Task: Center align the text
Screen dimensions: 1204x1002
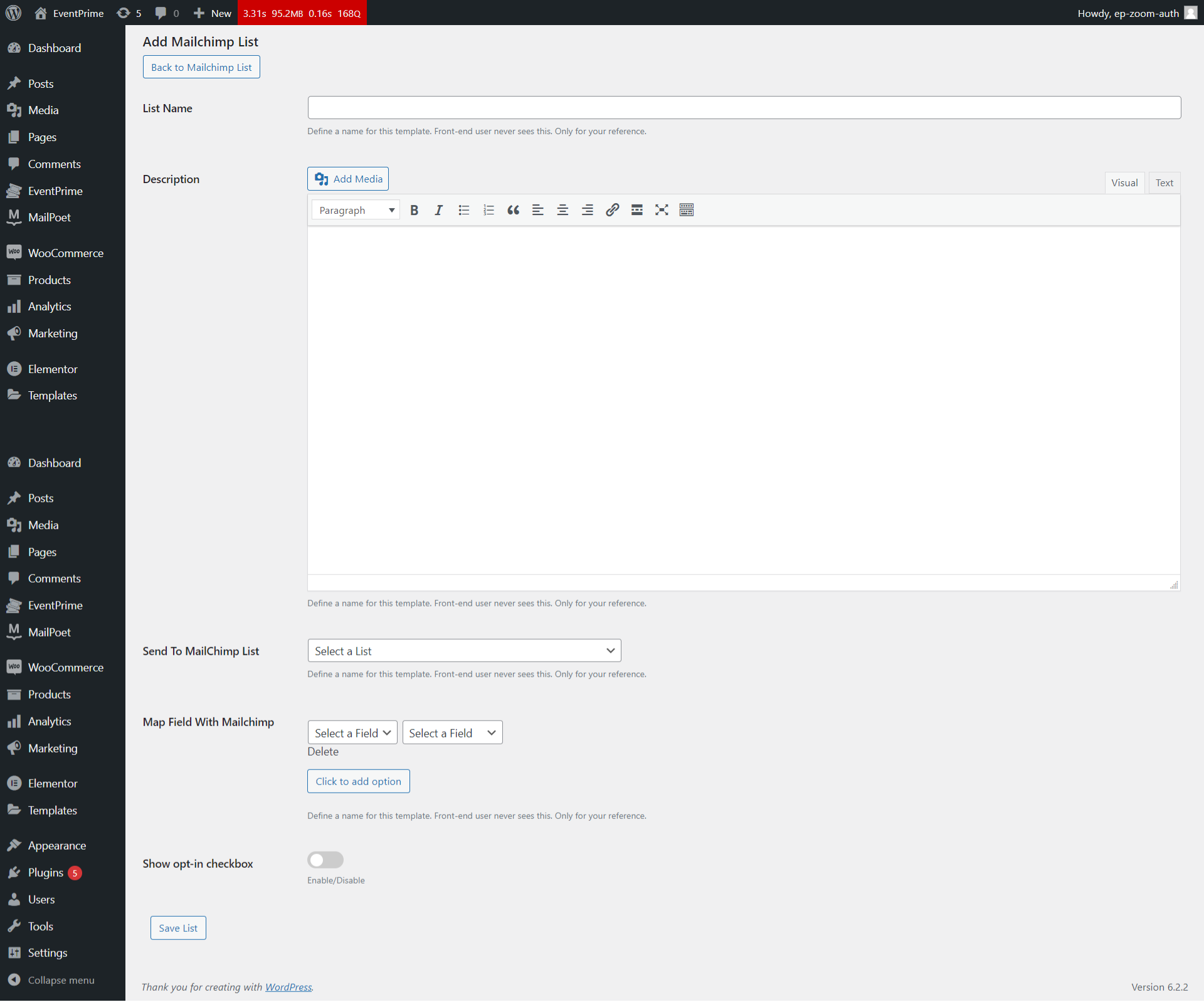Action: [x=562, y=210]
